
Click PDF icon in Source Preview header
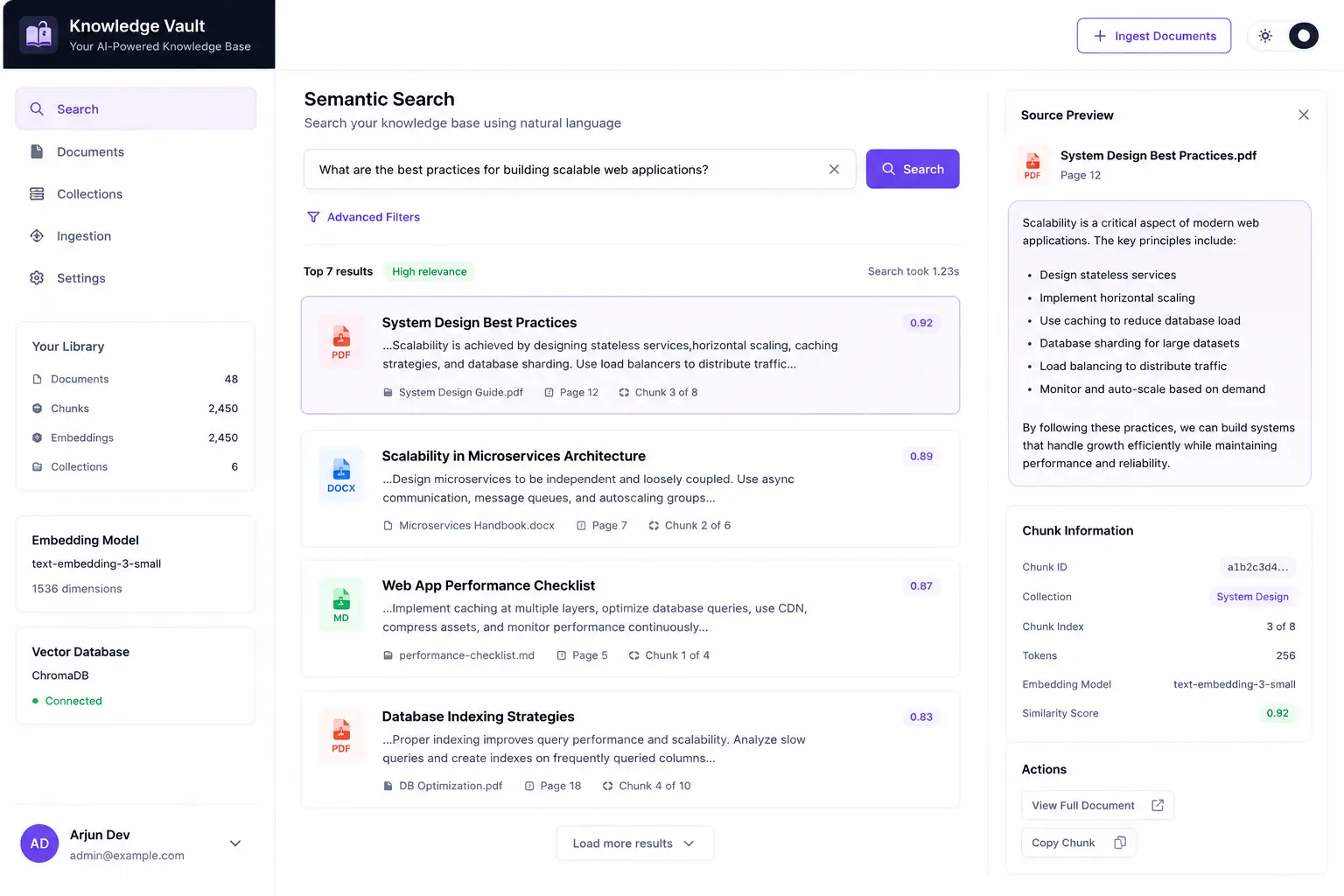click(1032, 164)
